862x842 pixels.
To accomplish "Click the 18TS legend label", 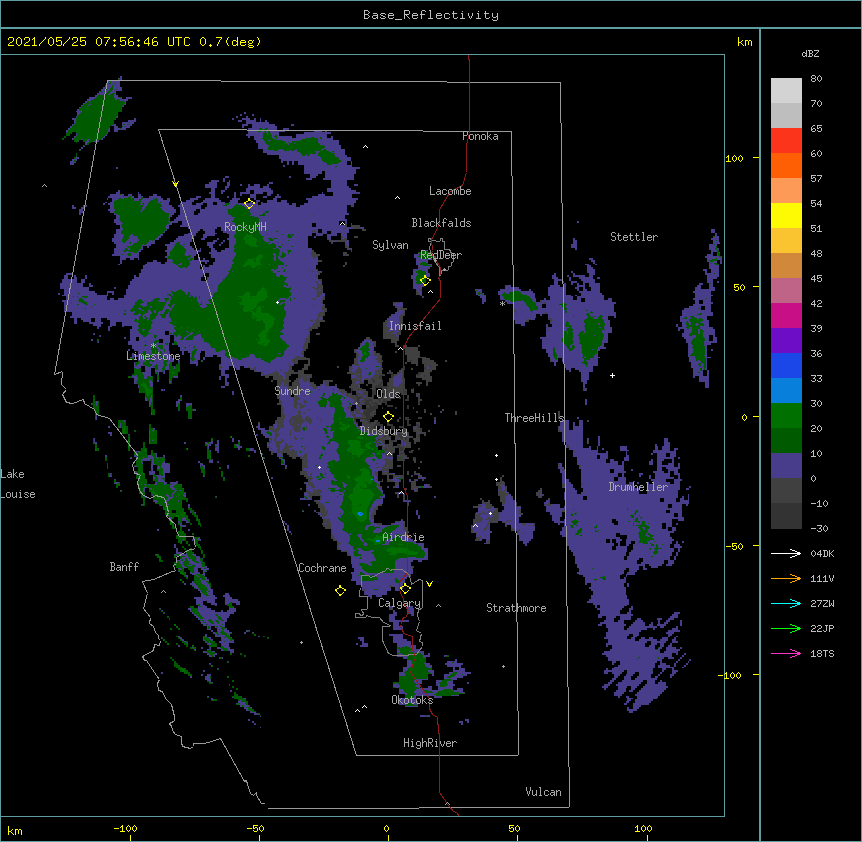I will (822, 653).
